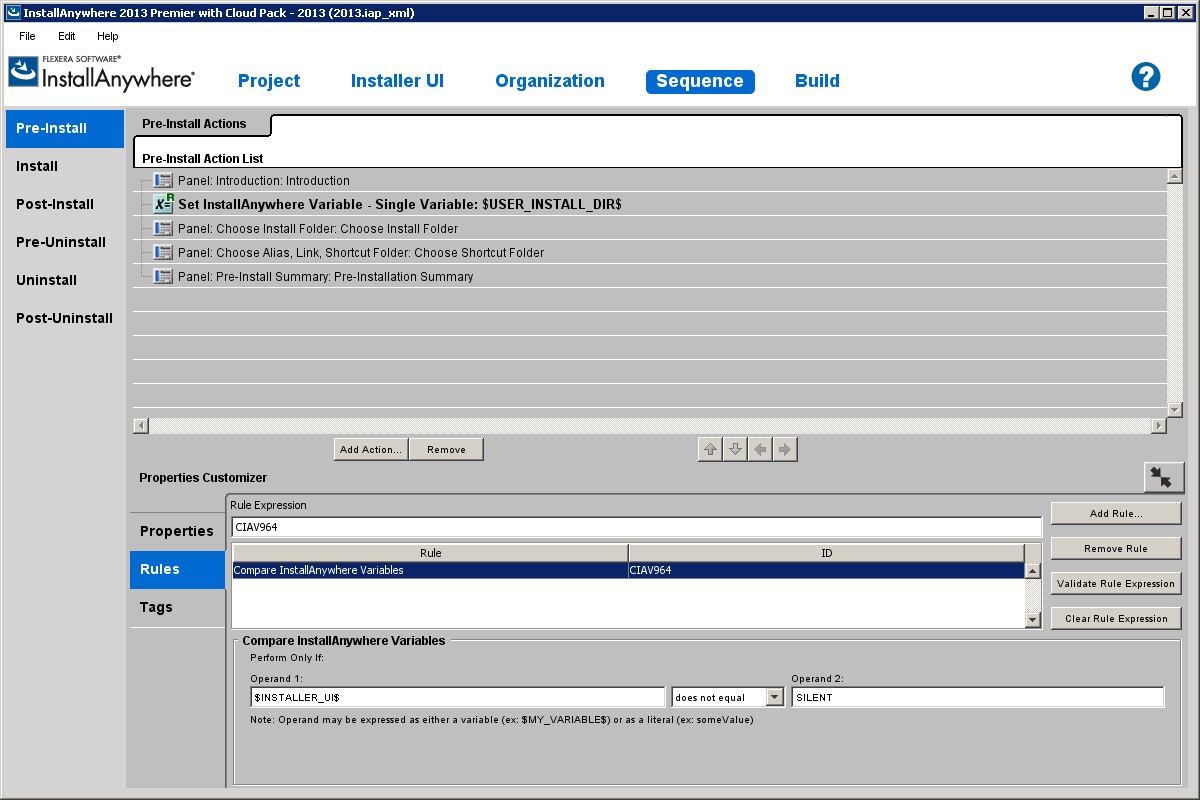Click the Add Action... button
This screenshot has height=800, width=1200.
click(371, 450)
